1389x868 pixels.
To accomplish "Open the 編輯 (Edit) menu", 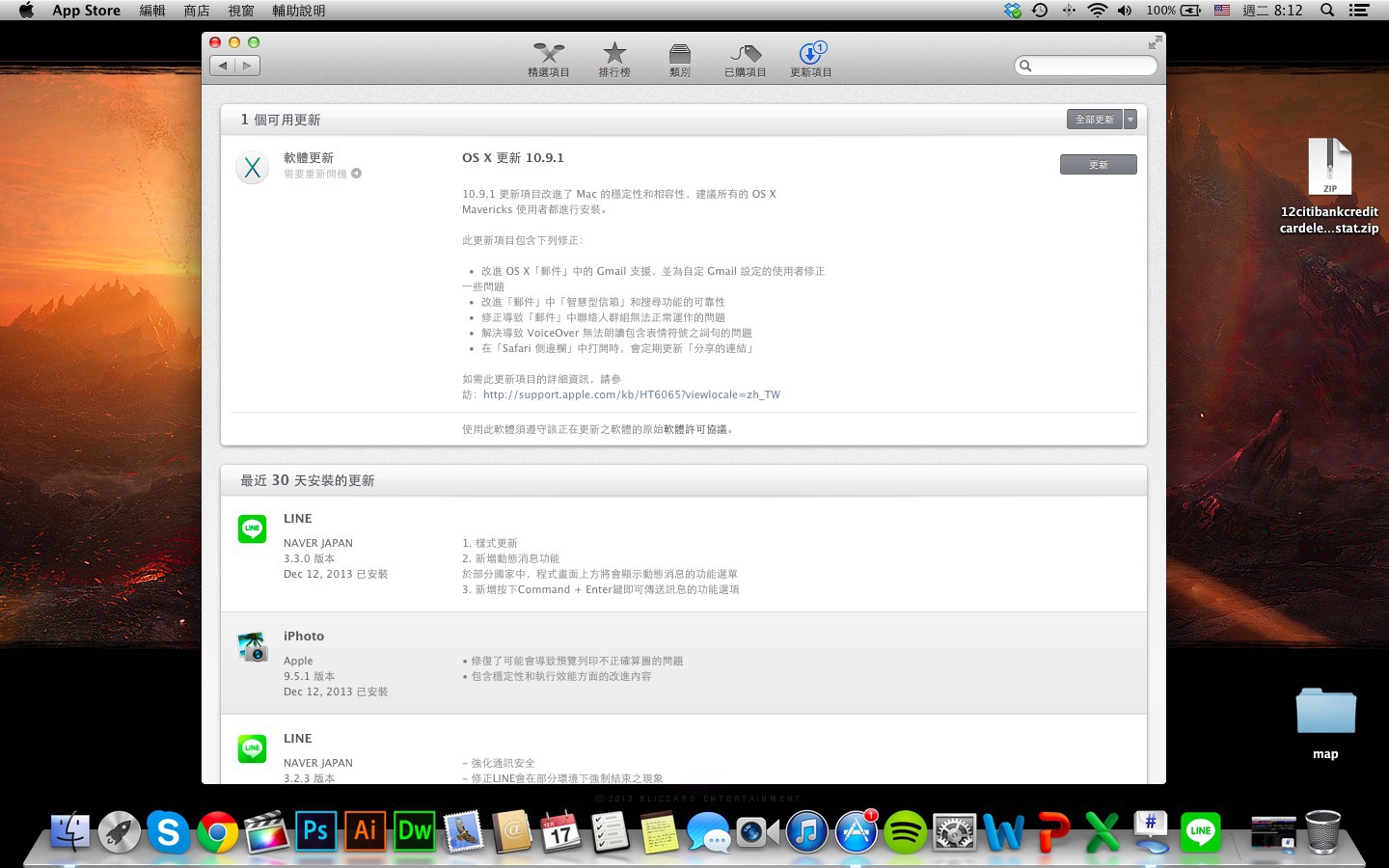I will (152, 11).
